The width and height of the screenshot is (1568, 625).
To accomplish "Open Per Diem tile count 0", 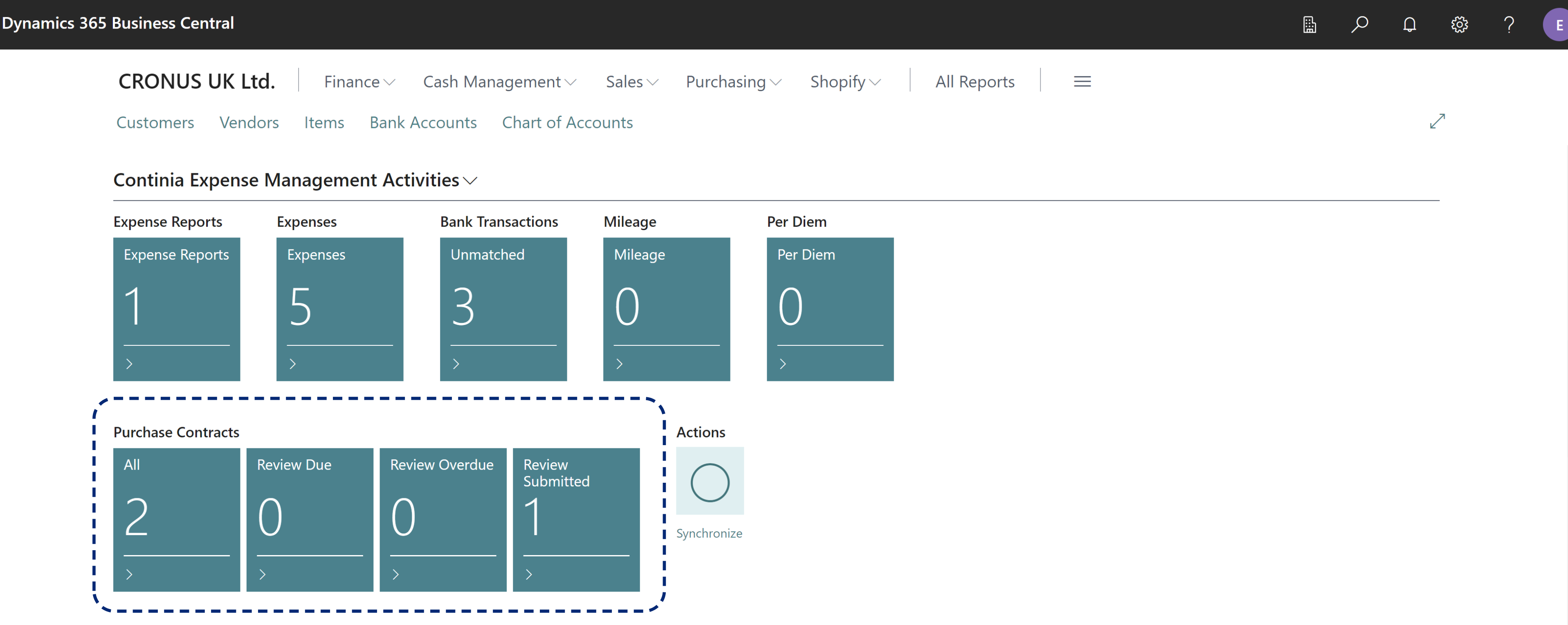I will click(830, 309).
